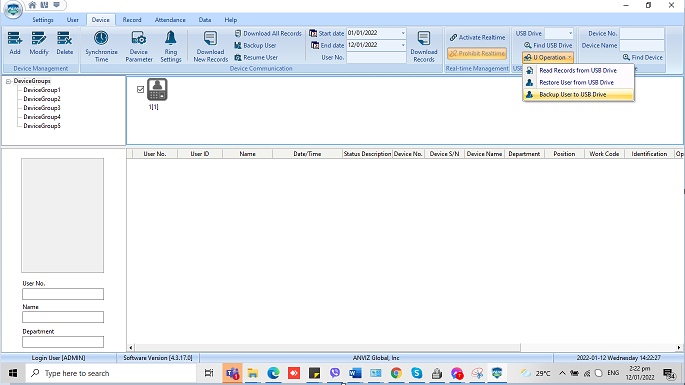This screenshot has width=685, height=385.
Task: Click the right scroll arrow of records table
Action: tap(679, 348)
